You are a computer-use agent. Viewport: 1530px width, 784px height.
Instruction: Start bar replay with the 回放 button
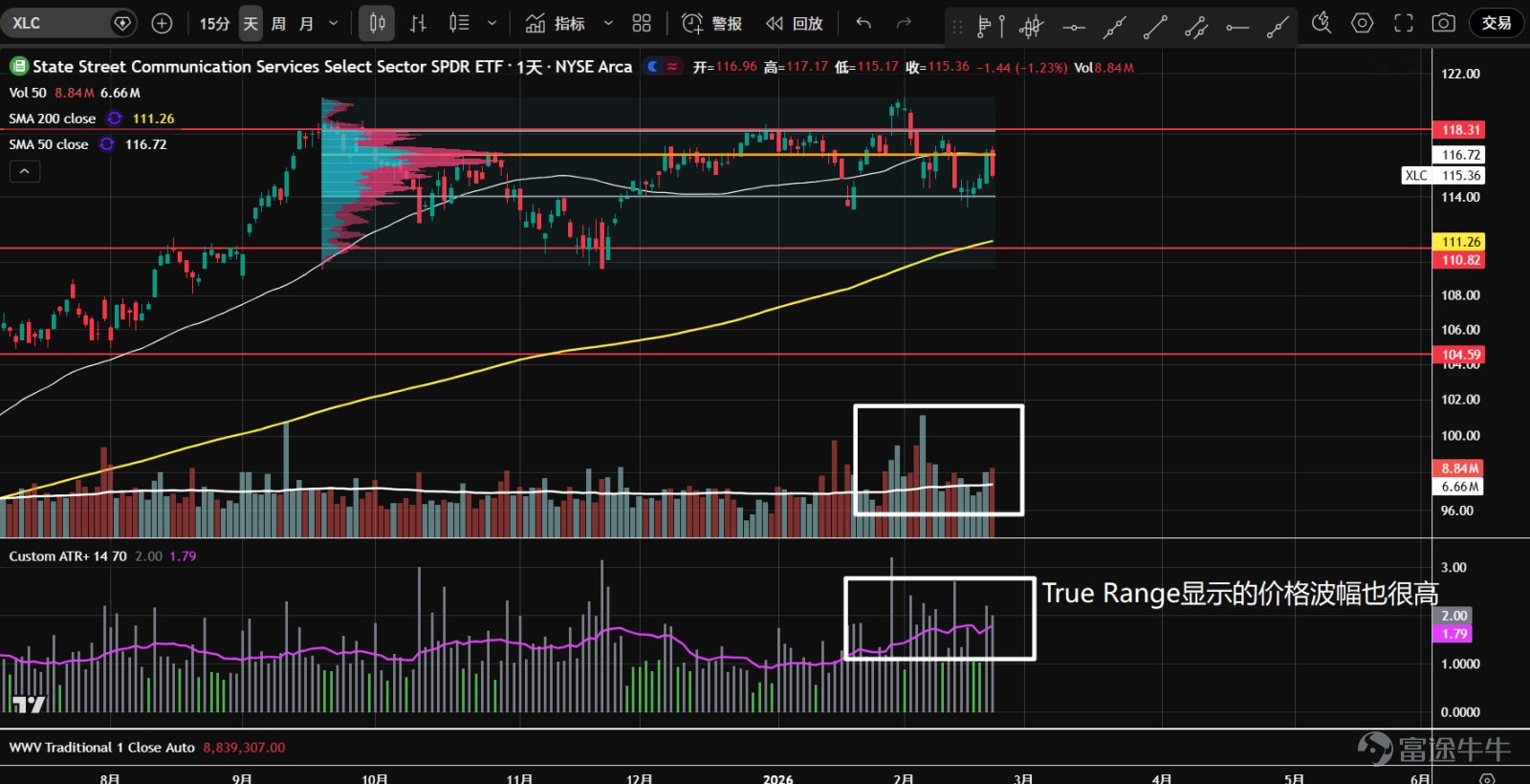(x=795, y=23)
